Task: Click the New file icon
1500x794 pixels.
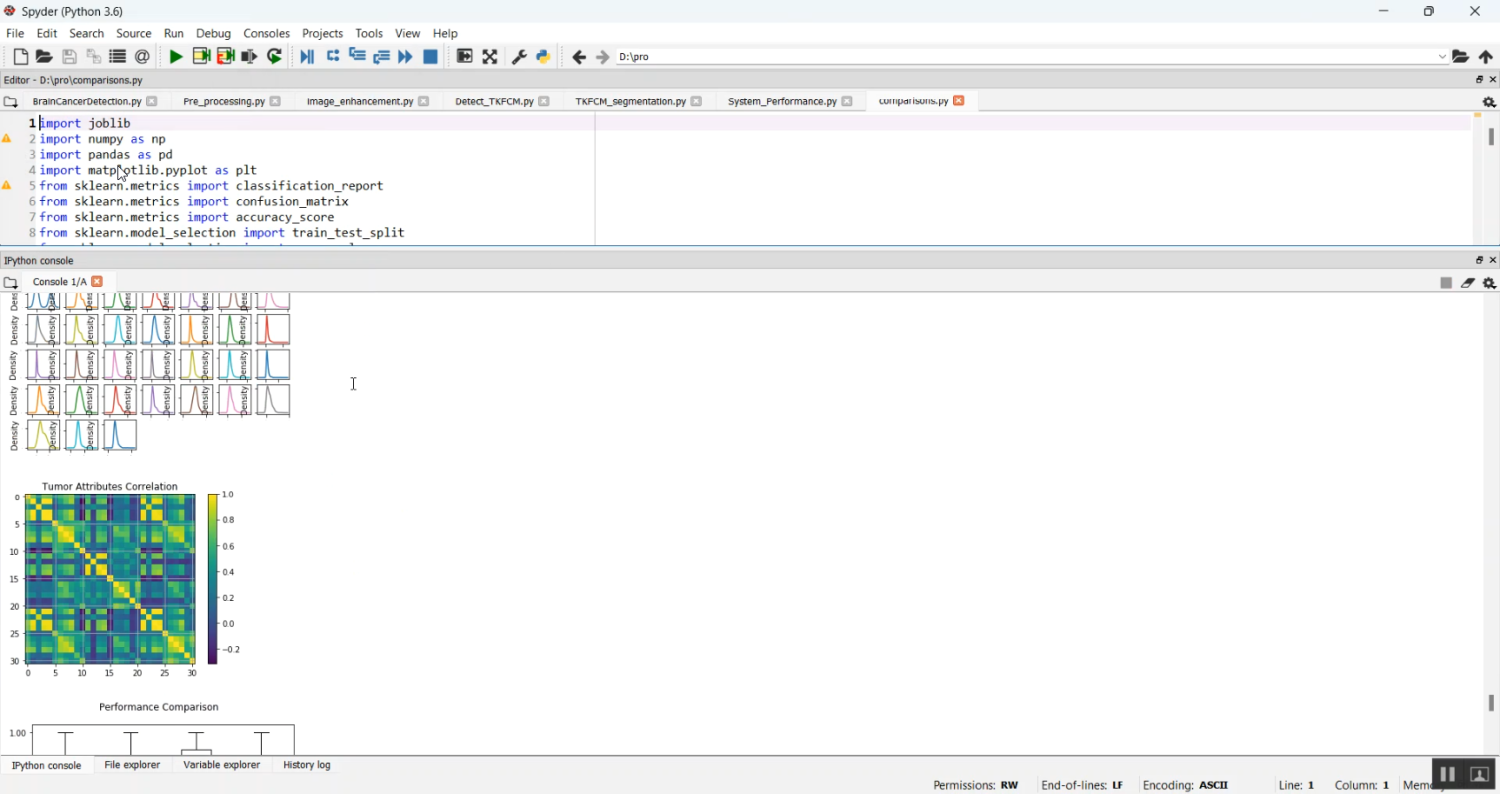Action: coord(20,57)
